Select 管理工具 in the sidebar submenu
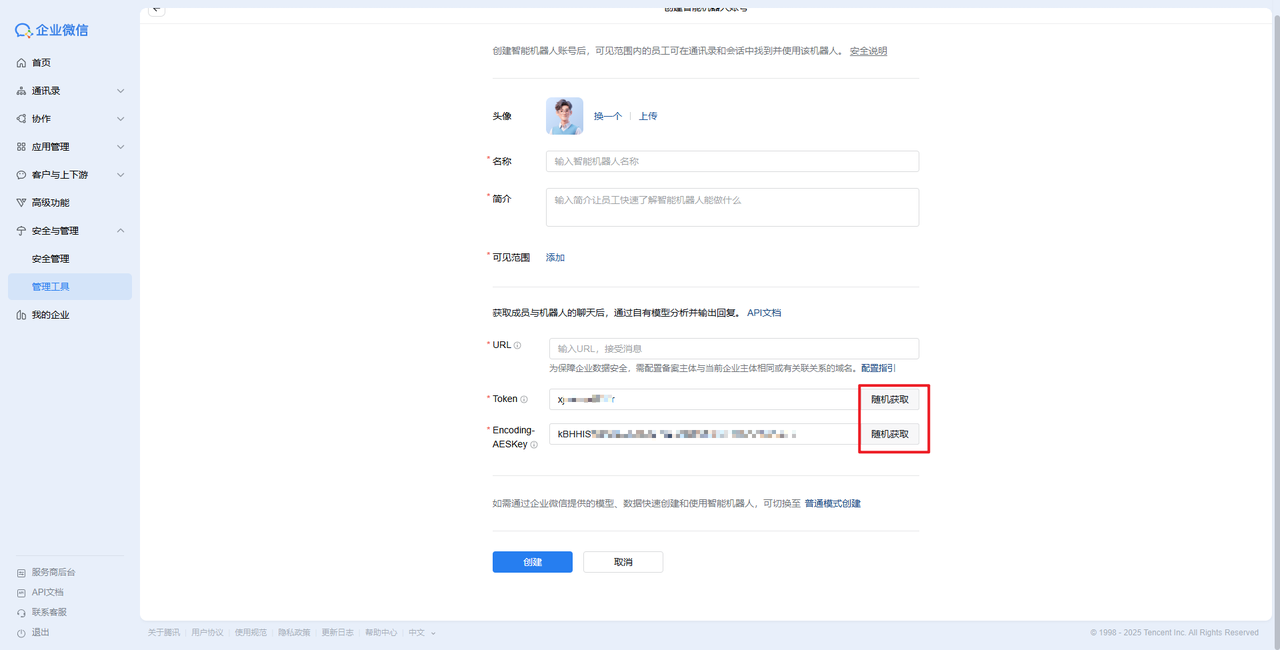This screenshot has height=650, width=1280. 51,287
